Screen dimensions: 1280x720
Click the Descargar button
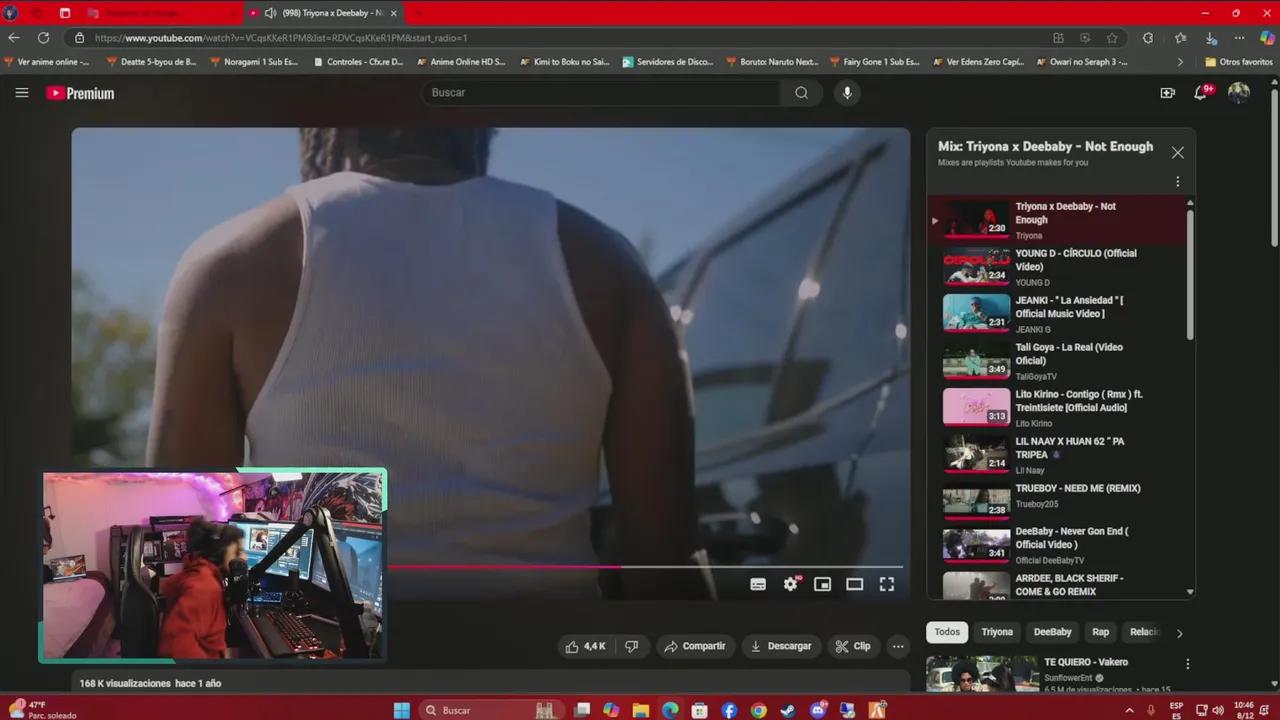tap(781, 646)
